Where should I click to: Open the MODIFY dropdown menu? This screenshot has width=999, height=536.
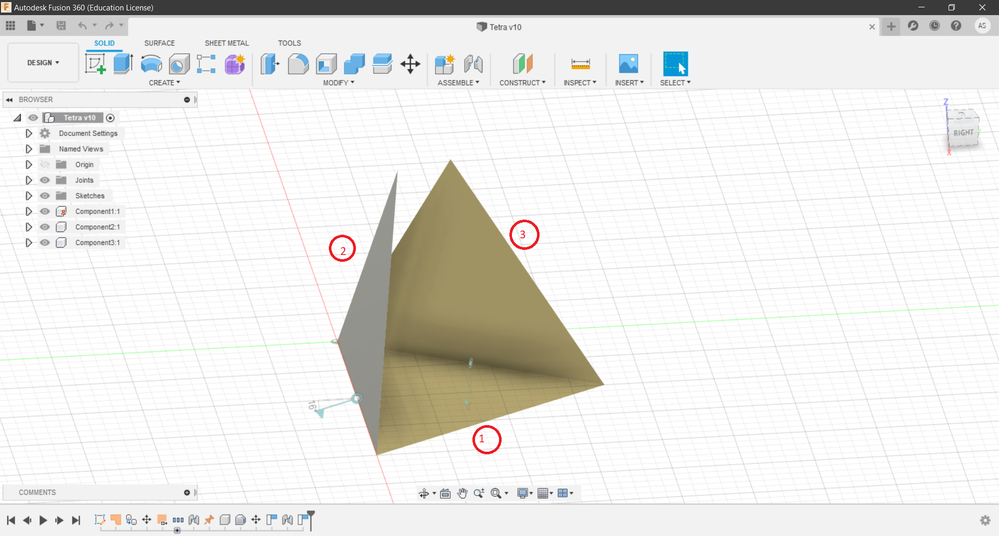(x=338, y=83)
